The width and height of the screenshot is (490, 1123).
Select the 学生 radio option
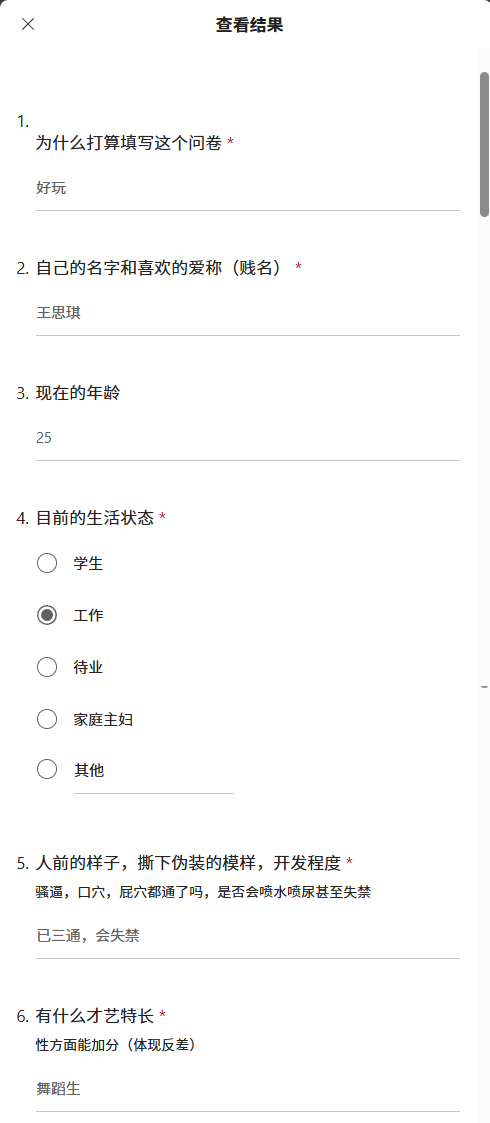[x=47, y=564]
